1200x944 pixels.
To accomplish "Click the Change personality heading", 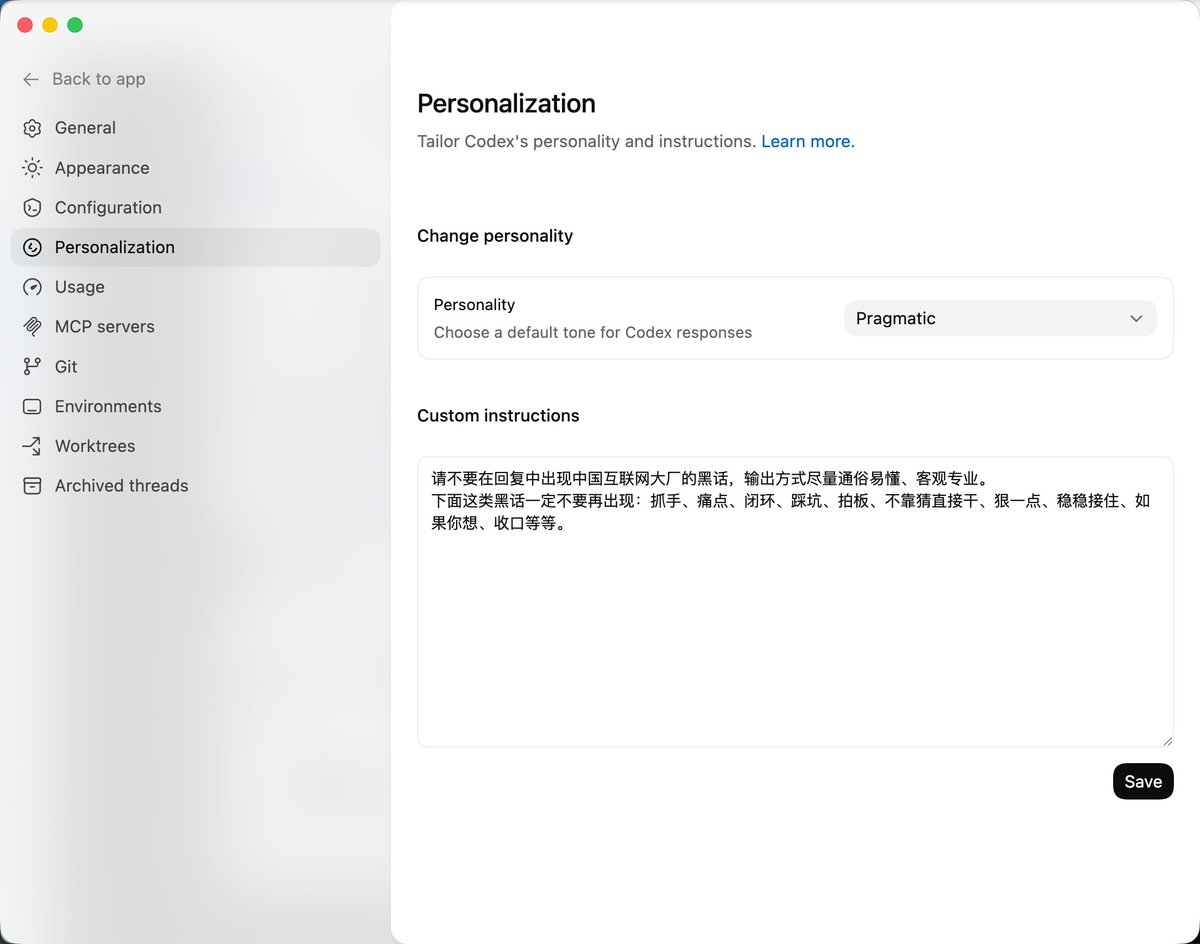I will [495, 236].
